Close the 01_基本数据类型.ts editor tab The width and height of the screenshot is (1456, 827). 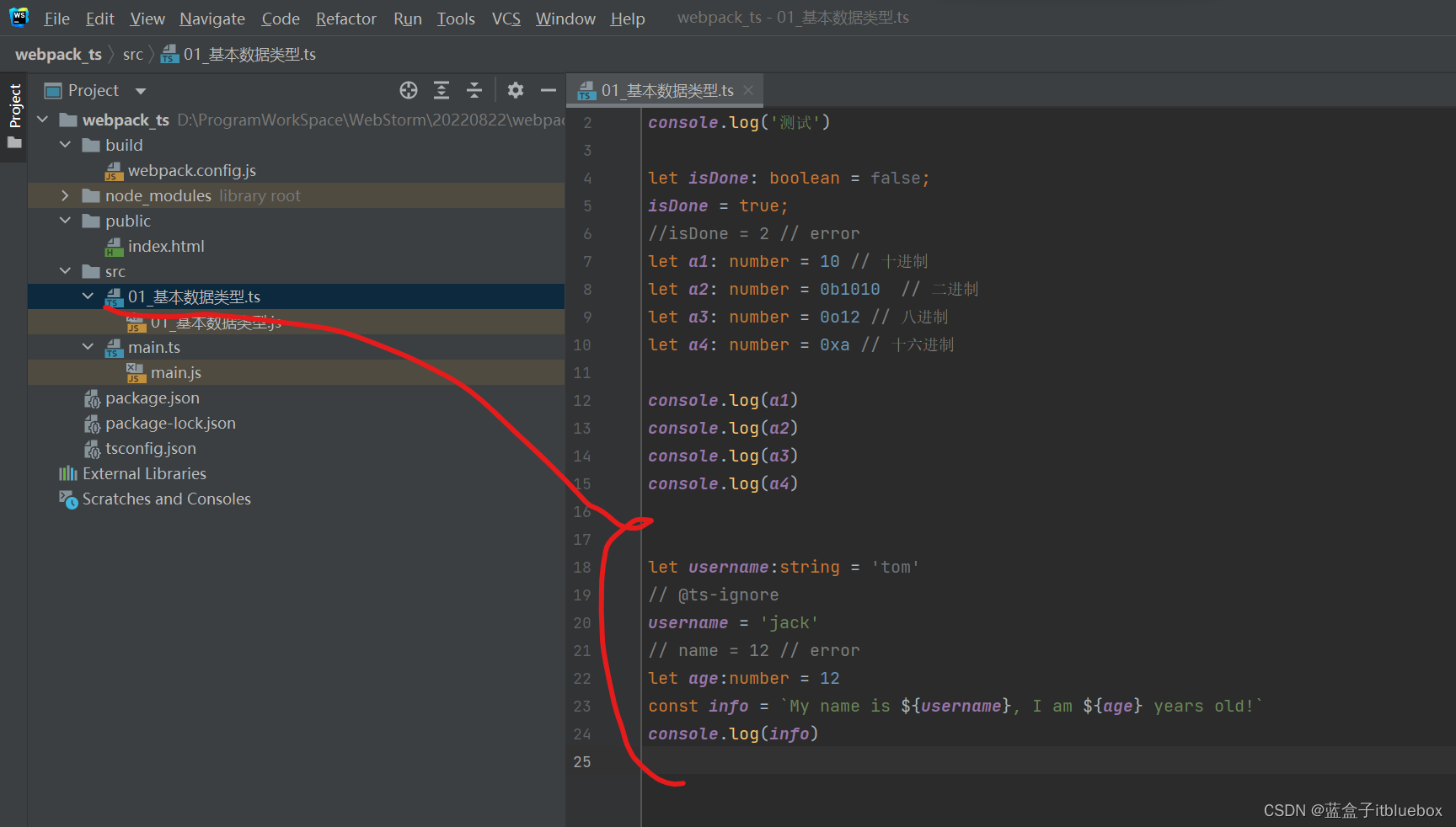tap(748, 90)
